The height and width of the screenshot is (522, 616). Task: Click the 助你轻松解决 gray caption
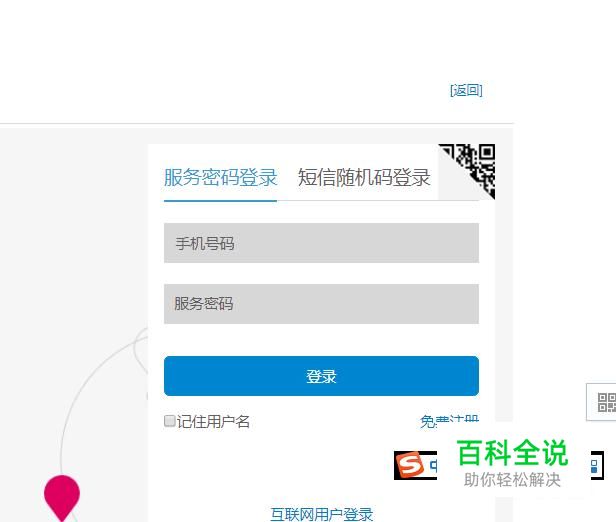tap(512, 480)
